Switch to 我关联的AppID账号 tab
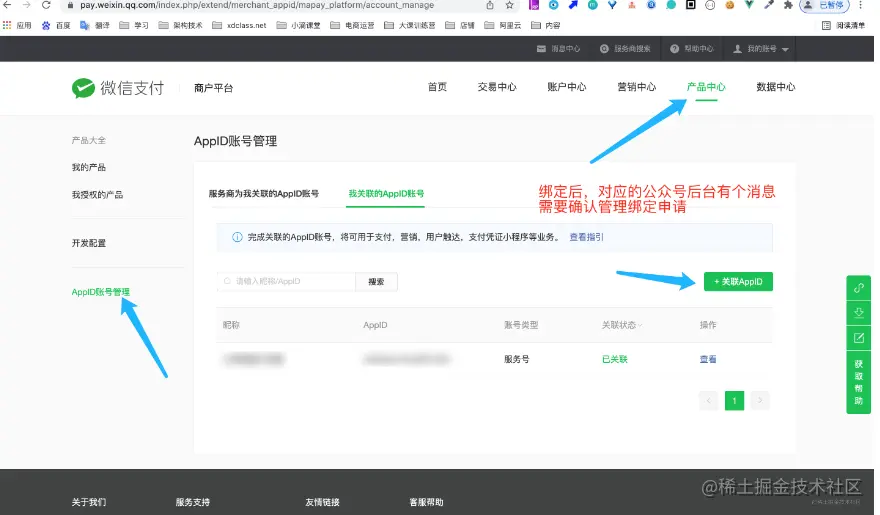880x515 pixels. pyautogui.click(x=386, y=194)
